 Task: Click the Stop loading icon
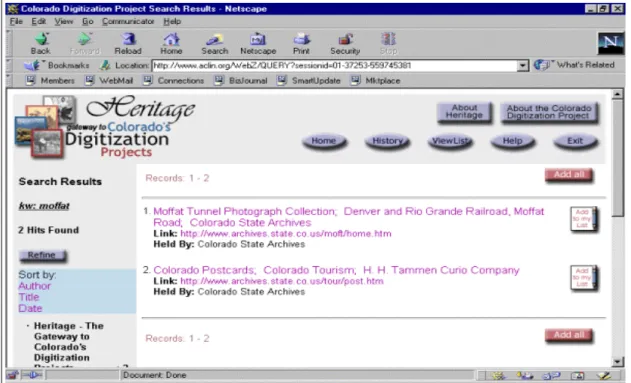point(388,43)
